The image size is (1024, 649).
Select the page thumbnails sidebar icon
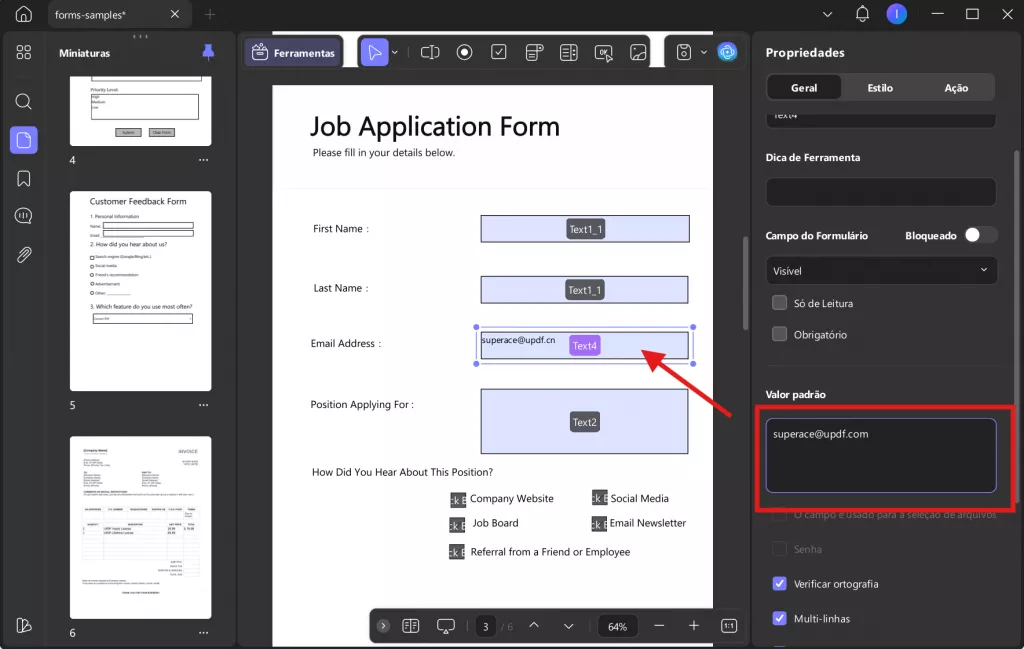24,140
